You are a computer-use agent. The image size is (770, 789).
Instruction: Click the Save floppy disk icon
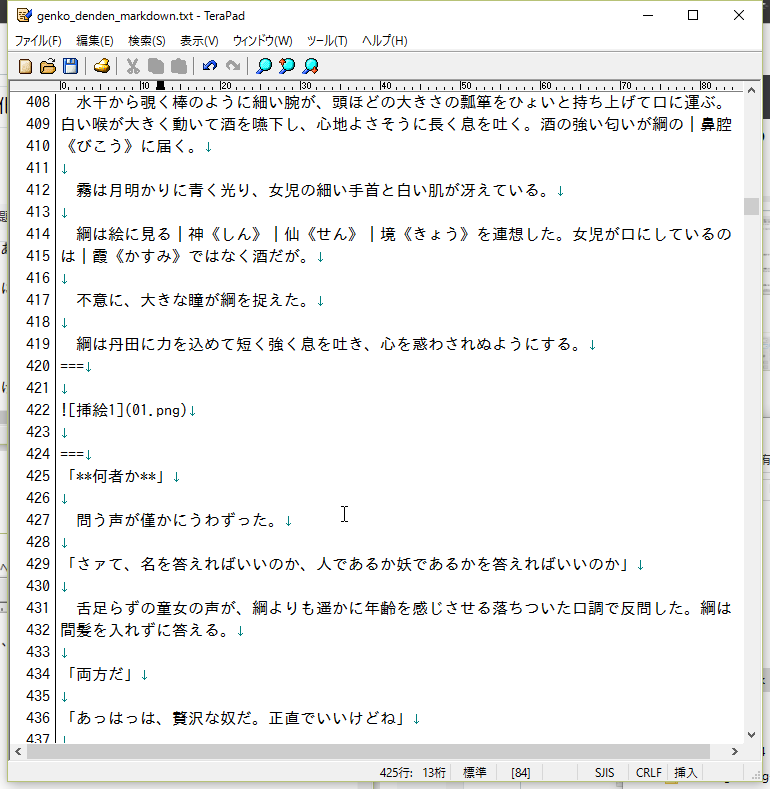[70, 66]
